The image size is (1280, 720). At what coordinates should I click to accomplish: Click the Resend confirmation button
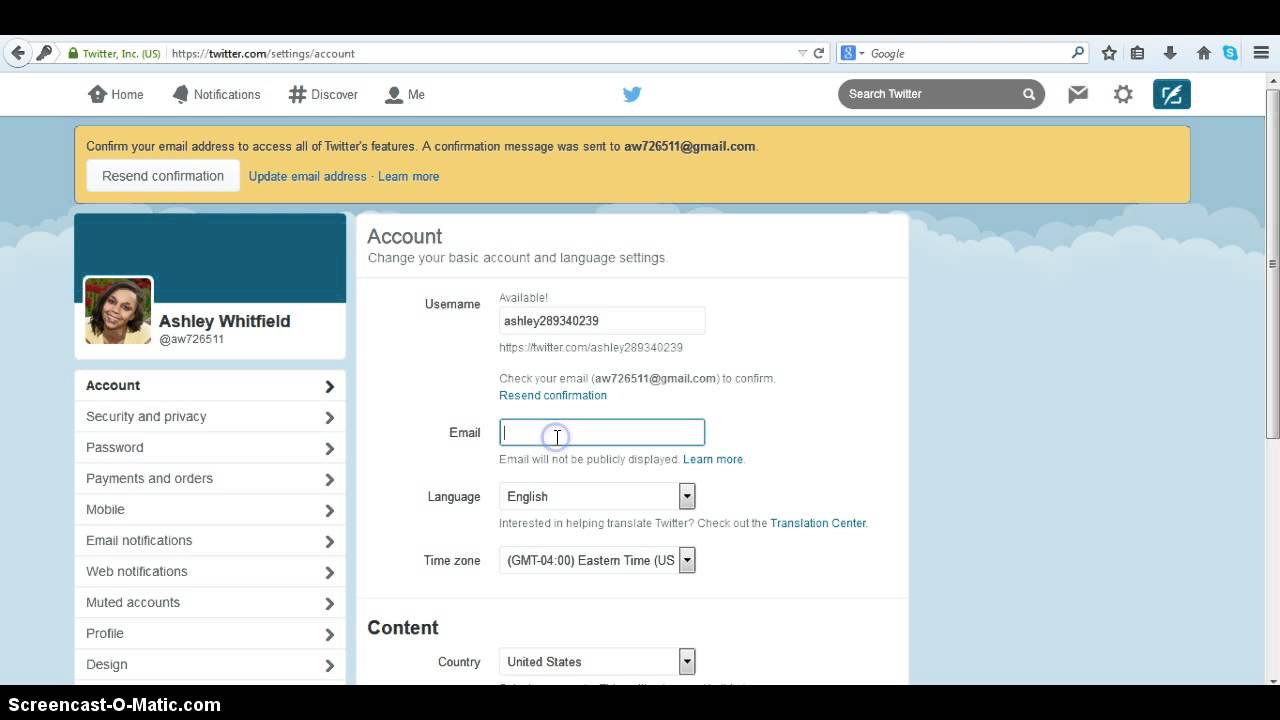pos(163,176)
